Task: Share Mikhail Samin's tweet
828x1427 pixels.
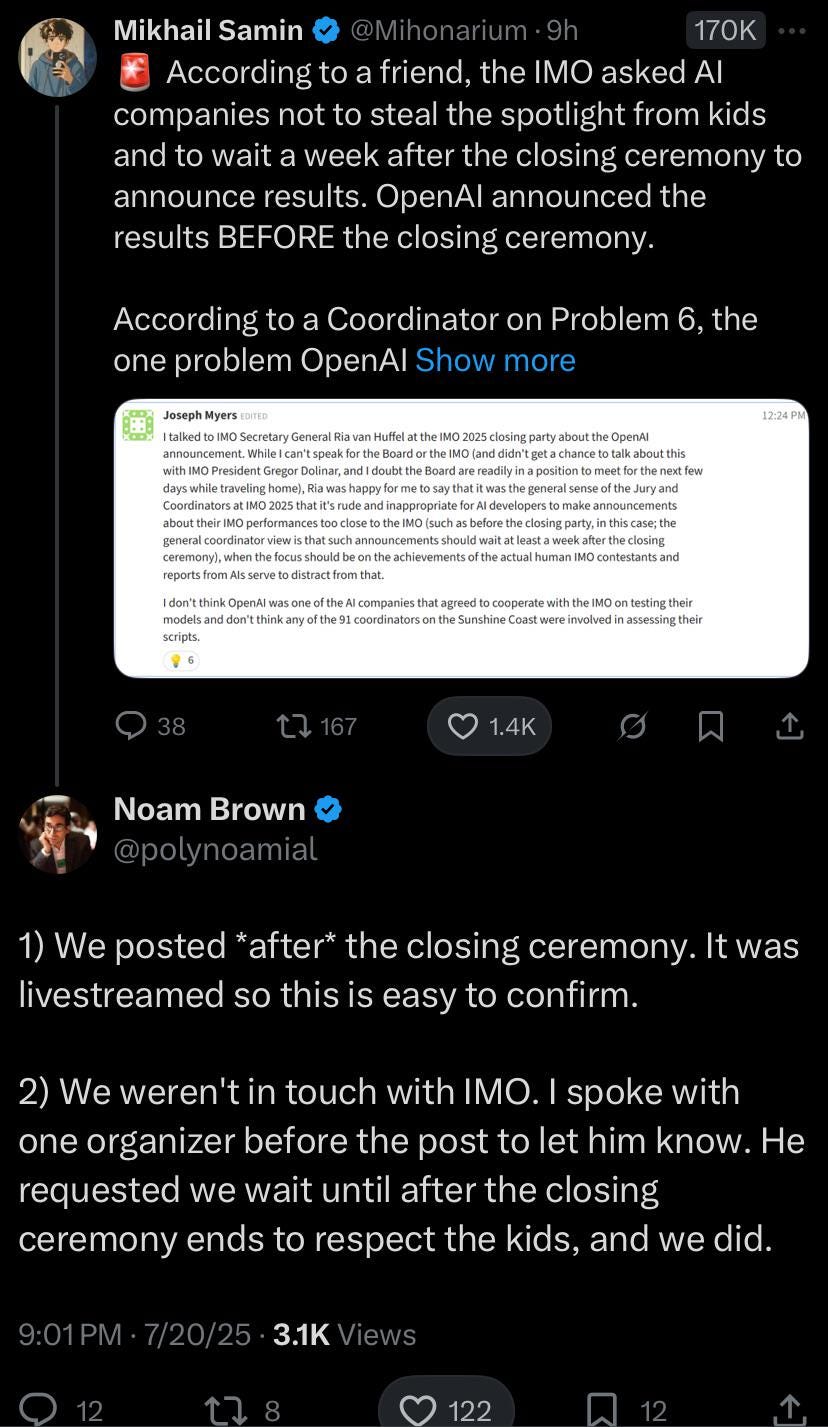Action: coord(788,726)
